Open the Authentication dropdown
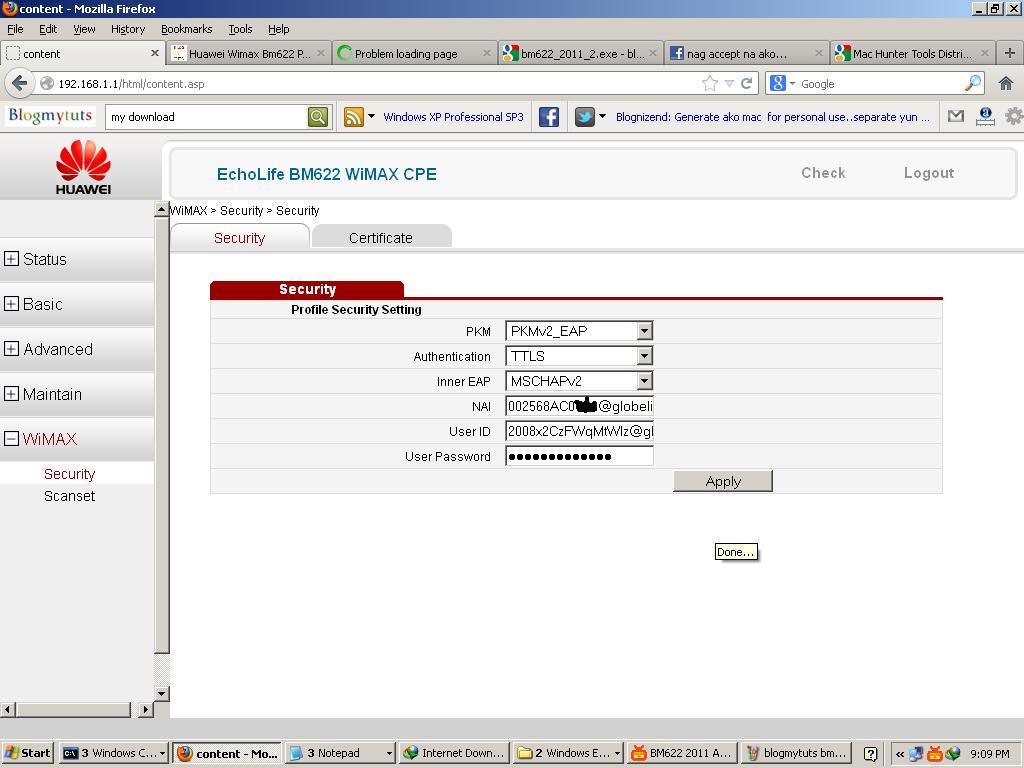This screenshot has height=768, width=1024. (x=645, y=355)
